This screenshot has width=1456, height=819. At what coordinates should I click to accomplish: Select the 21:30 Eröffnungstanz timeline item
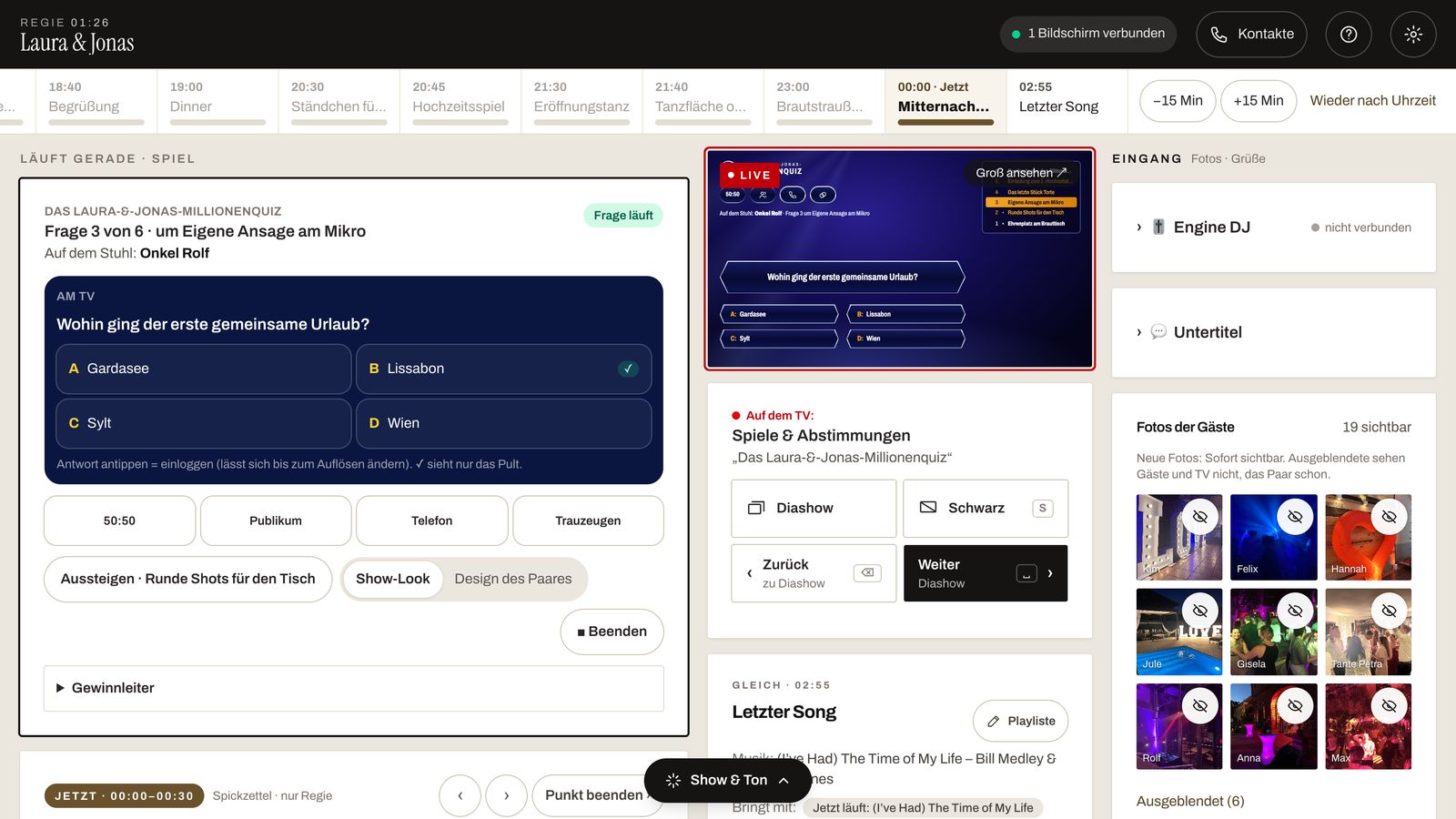581,102
